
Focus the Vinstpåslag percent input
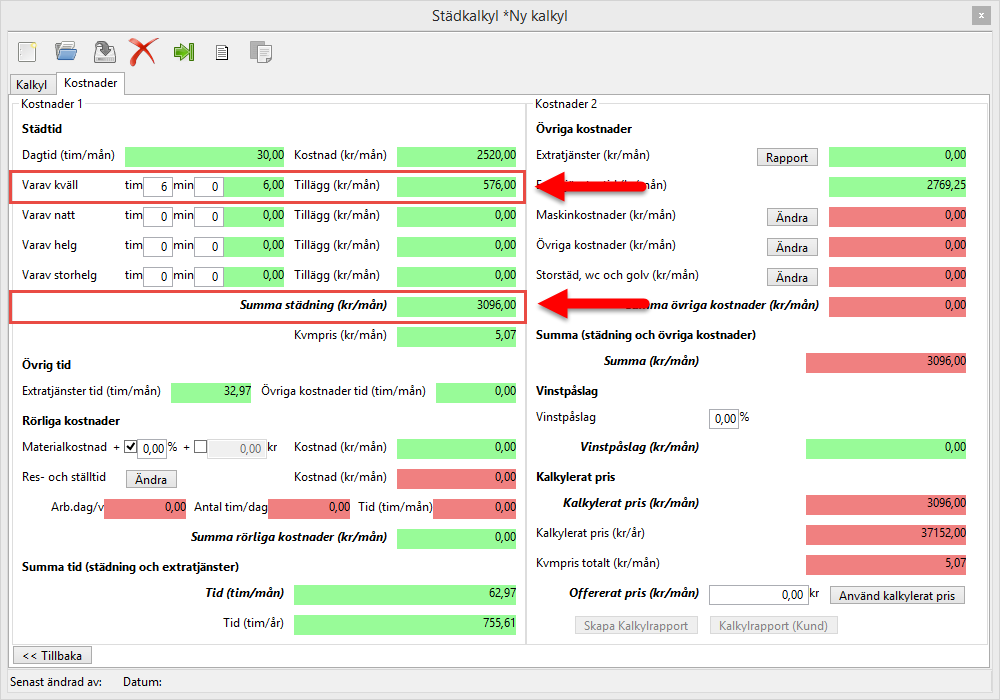(x=723, y=418)
